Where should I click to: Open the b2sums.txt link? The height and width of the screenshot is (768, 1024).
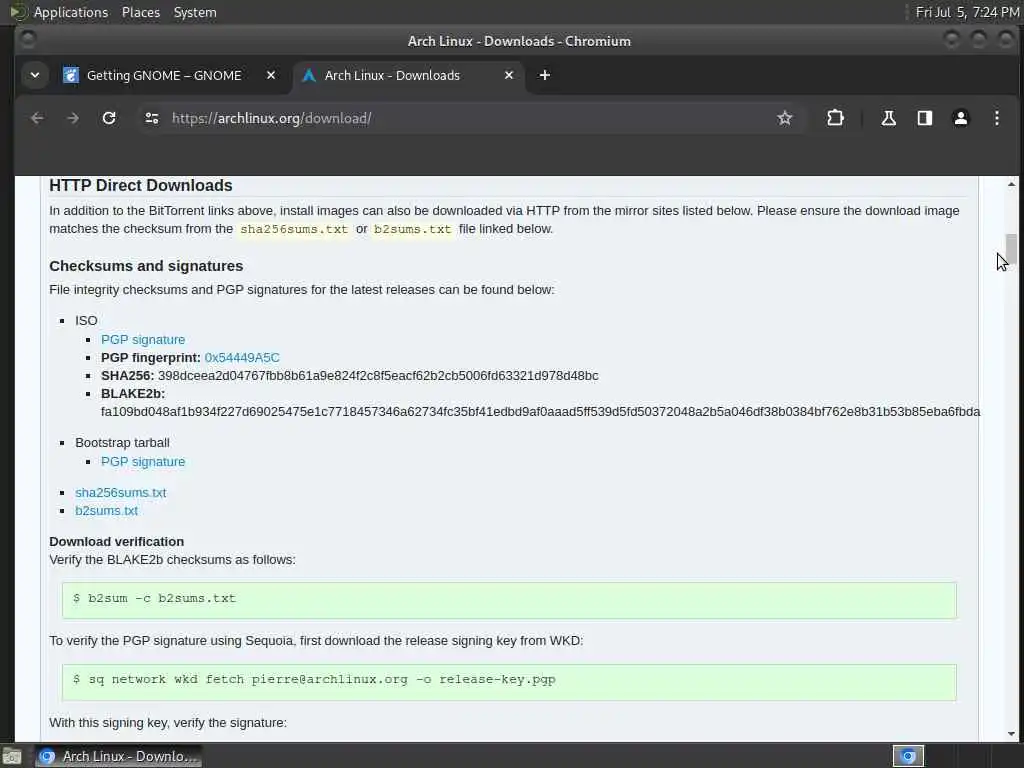coord(106,511)
